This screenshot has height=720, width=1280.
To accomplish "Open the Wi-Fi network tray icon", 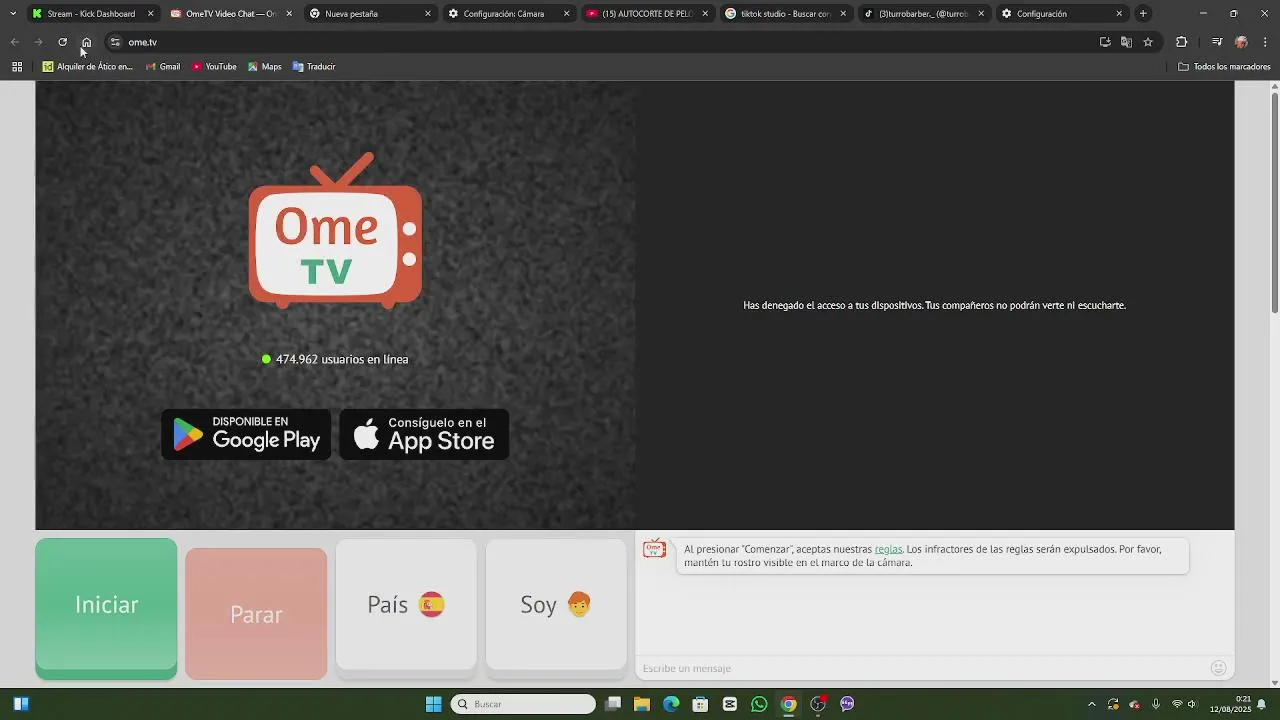I will click(x=1177, y=704).
